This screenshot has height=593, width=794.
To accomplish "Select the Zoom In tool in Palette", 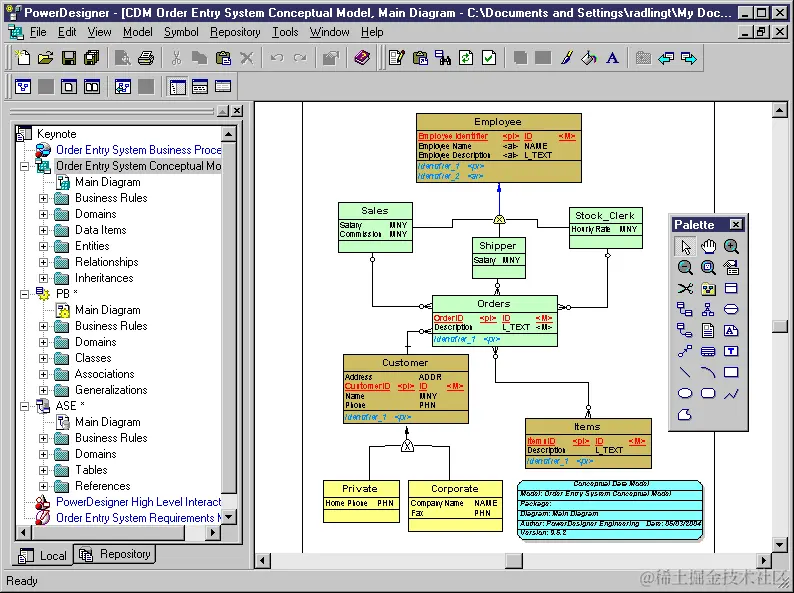I will [731, 247].
